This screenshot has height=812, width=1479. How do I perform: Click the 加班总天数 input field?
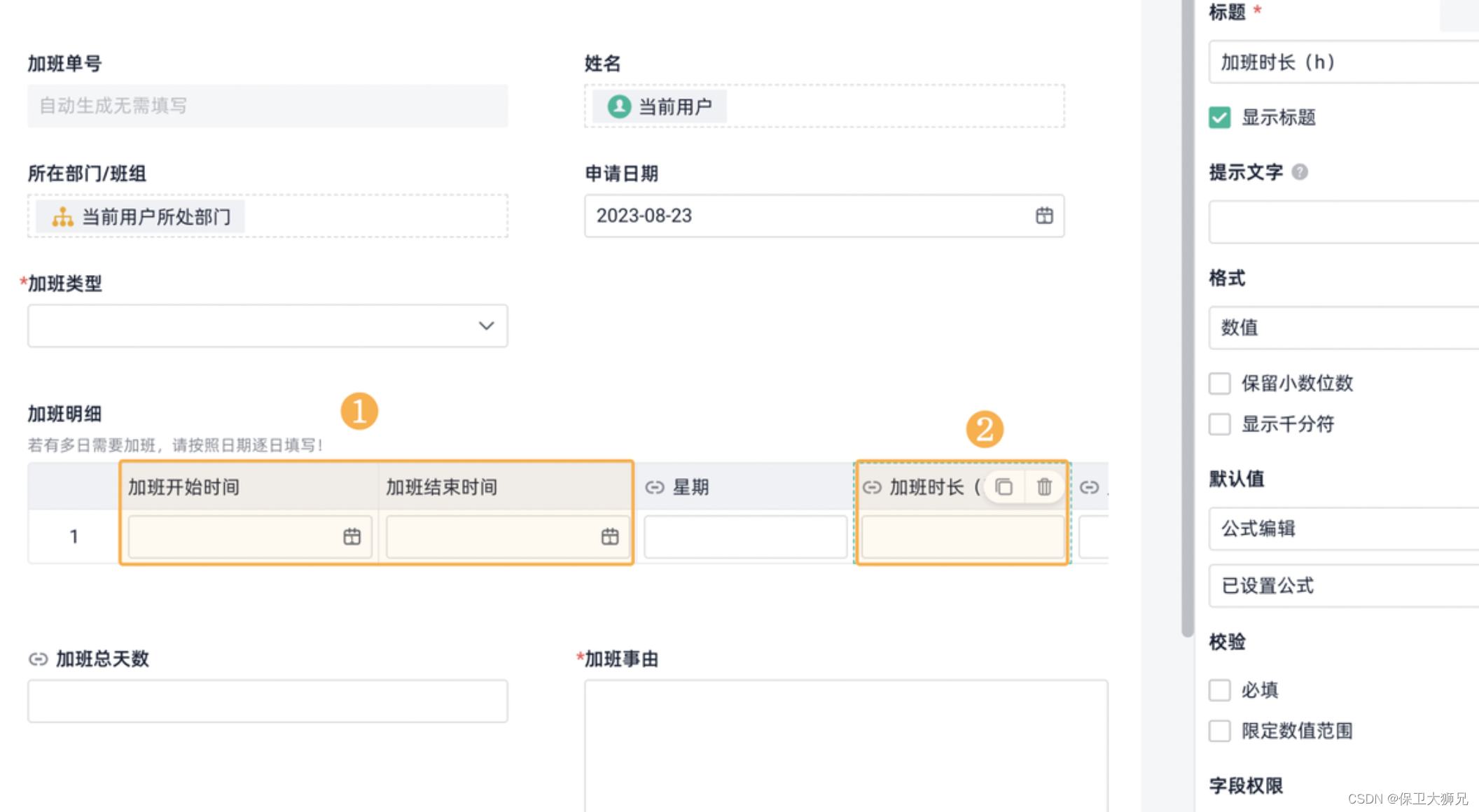[x=268, y=701]
